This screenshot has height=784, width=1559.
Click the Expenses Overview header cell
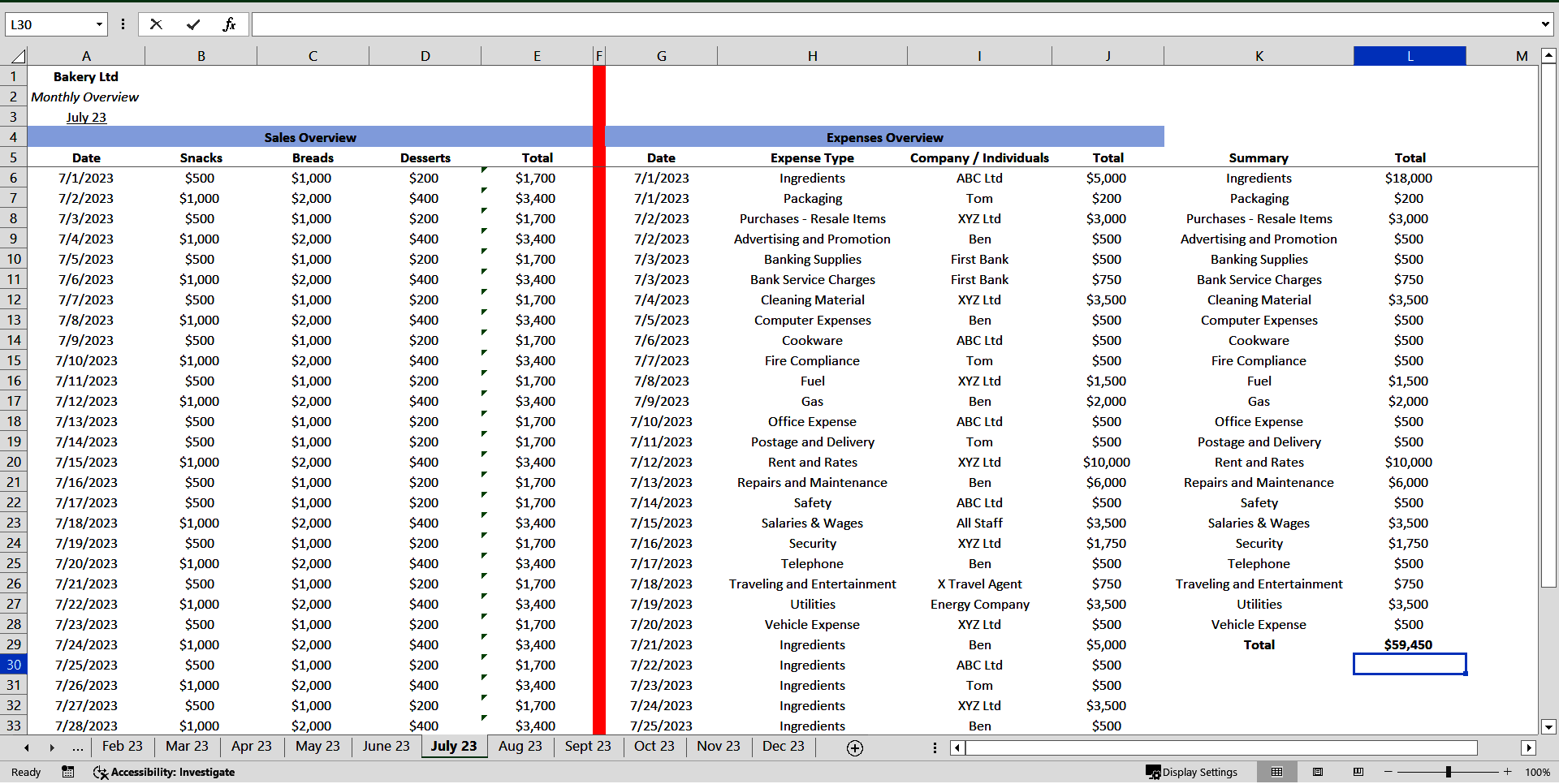[x=884, y=137]
